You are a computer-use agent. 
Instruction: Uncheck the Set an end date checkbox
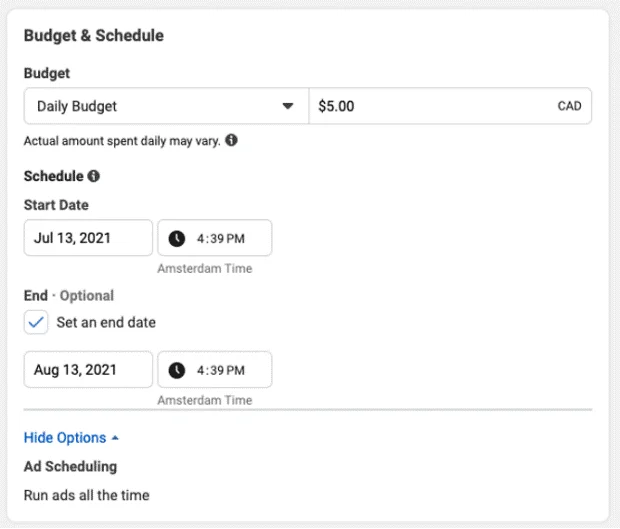(x=36, y=322)
